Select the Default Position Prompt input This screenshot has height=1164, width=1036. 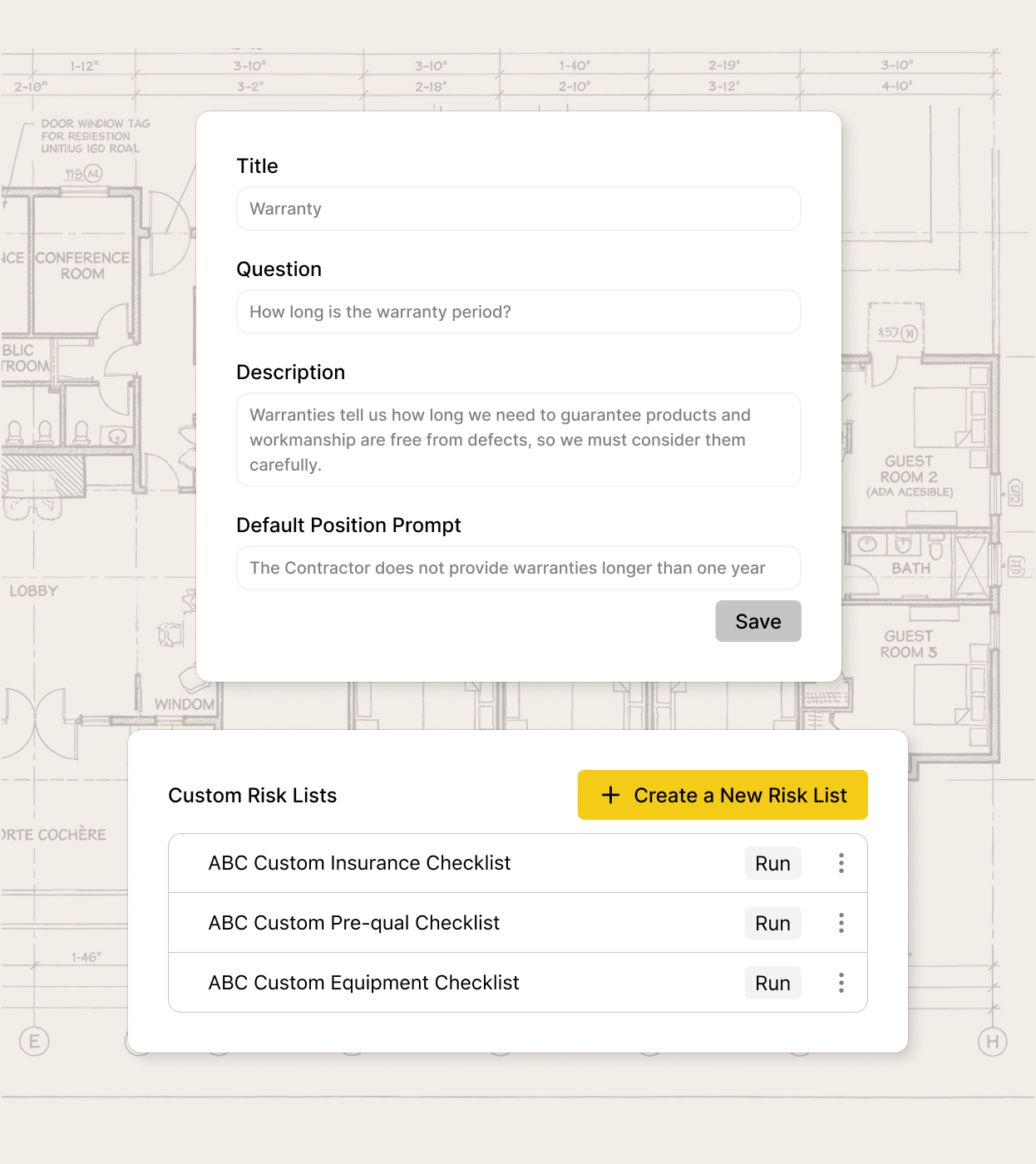pyautogui.click(x=518, y=568)
